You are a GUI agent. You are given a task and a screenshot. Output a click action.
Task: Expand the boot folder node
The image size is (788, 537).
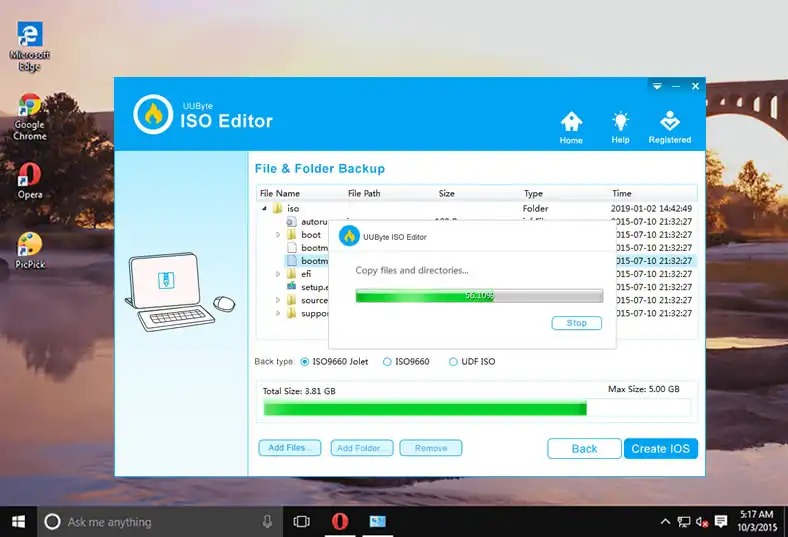pyautogui.click(x=278, y=235)
